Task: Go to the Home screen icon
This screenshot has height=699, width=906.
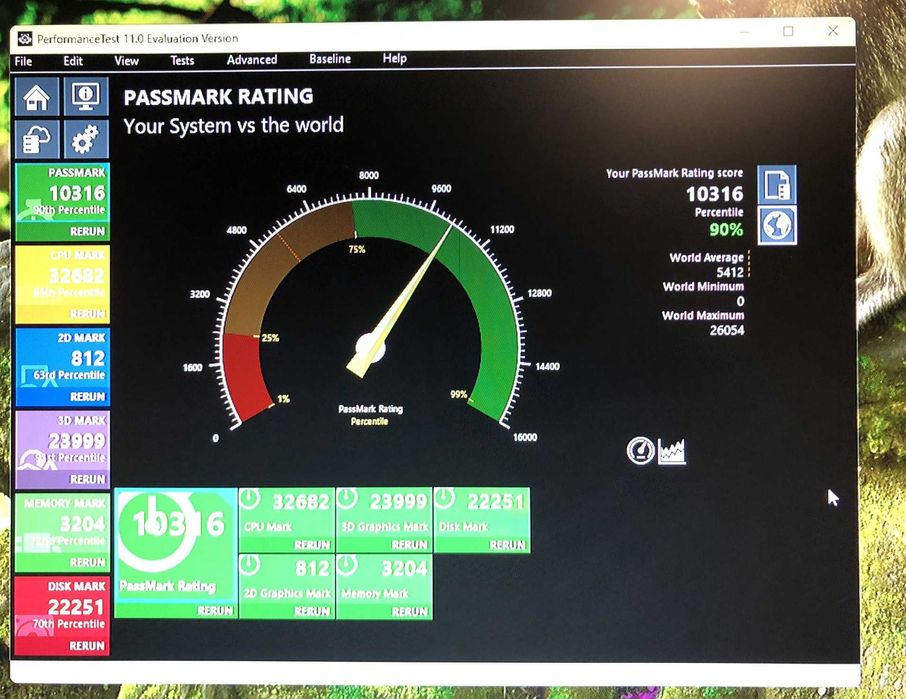Action: (36, 97)
